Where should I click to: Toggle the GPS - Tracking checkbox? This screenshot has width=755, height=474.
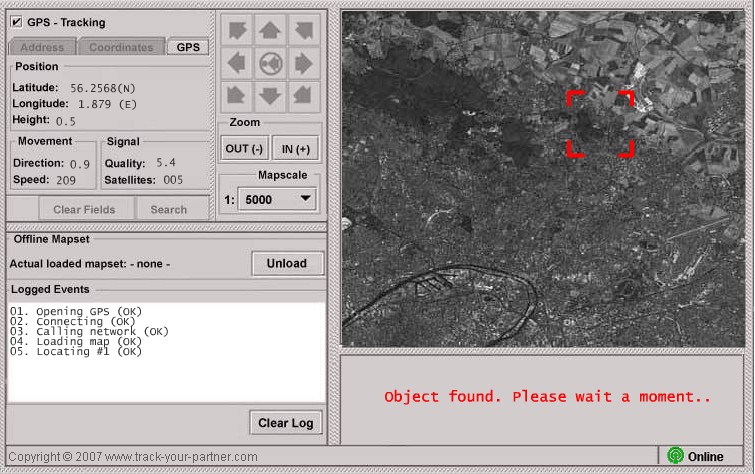[x=16, y=21]
